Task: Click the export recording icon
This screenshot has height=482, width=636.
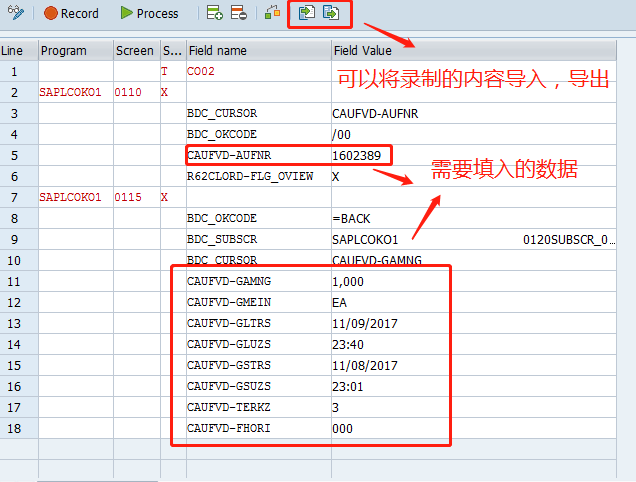Action: (x=331, y=13)
